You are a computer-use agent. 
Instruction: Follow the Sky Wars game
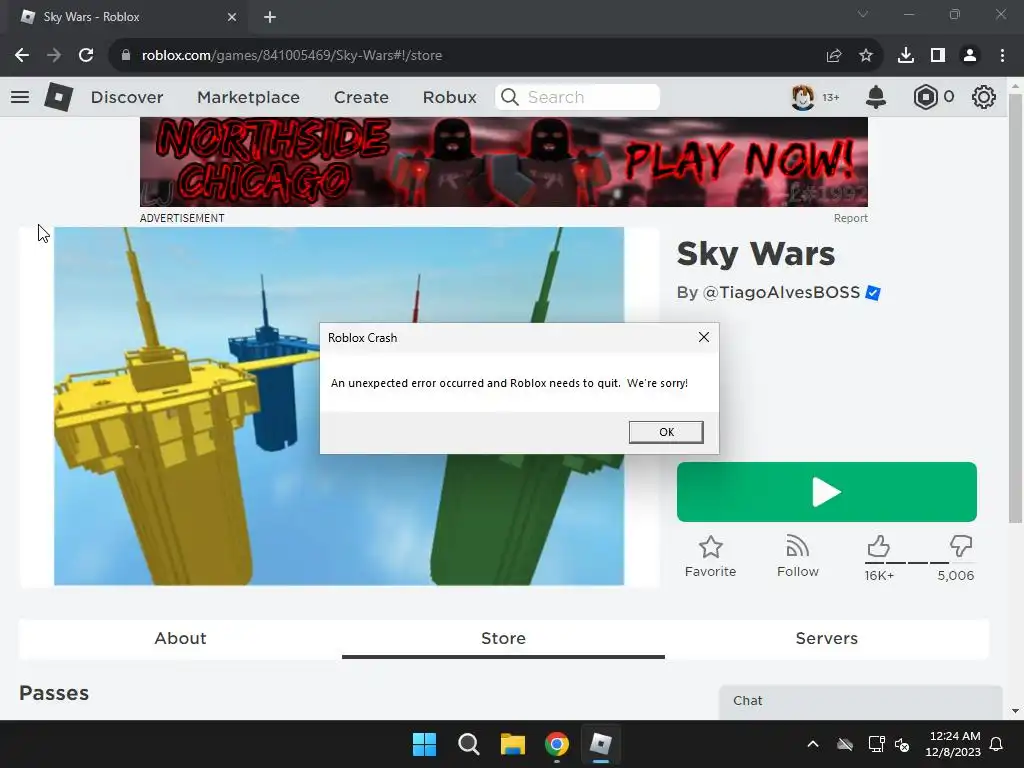[x=797, y=556]
